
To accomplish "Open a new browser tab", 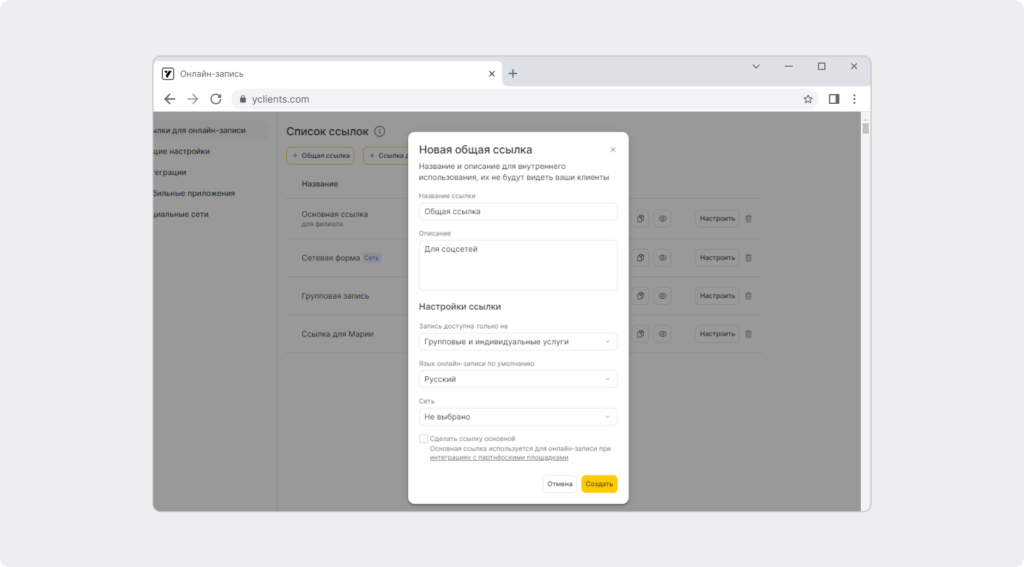I will point(513,74).
